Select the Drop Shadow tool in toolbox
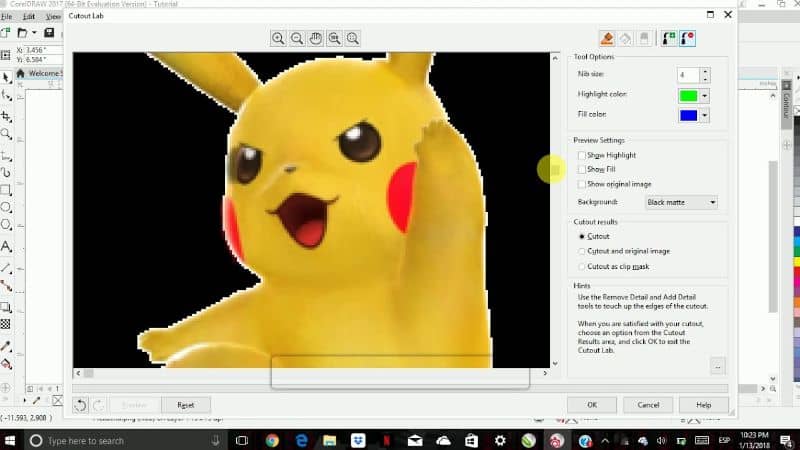Image resolution: width=800 pixels, height=450 pixels. [7, 307]
